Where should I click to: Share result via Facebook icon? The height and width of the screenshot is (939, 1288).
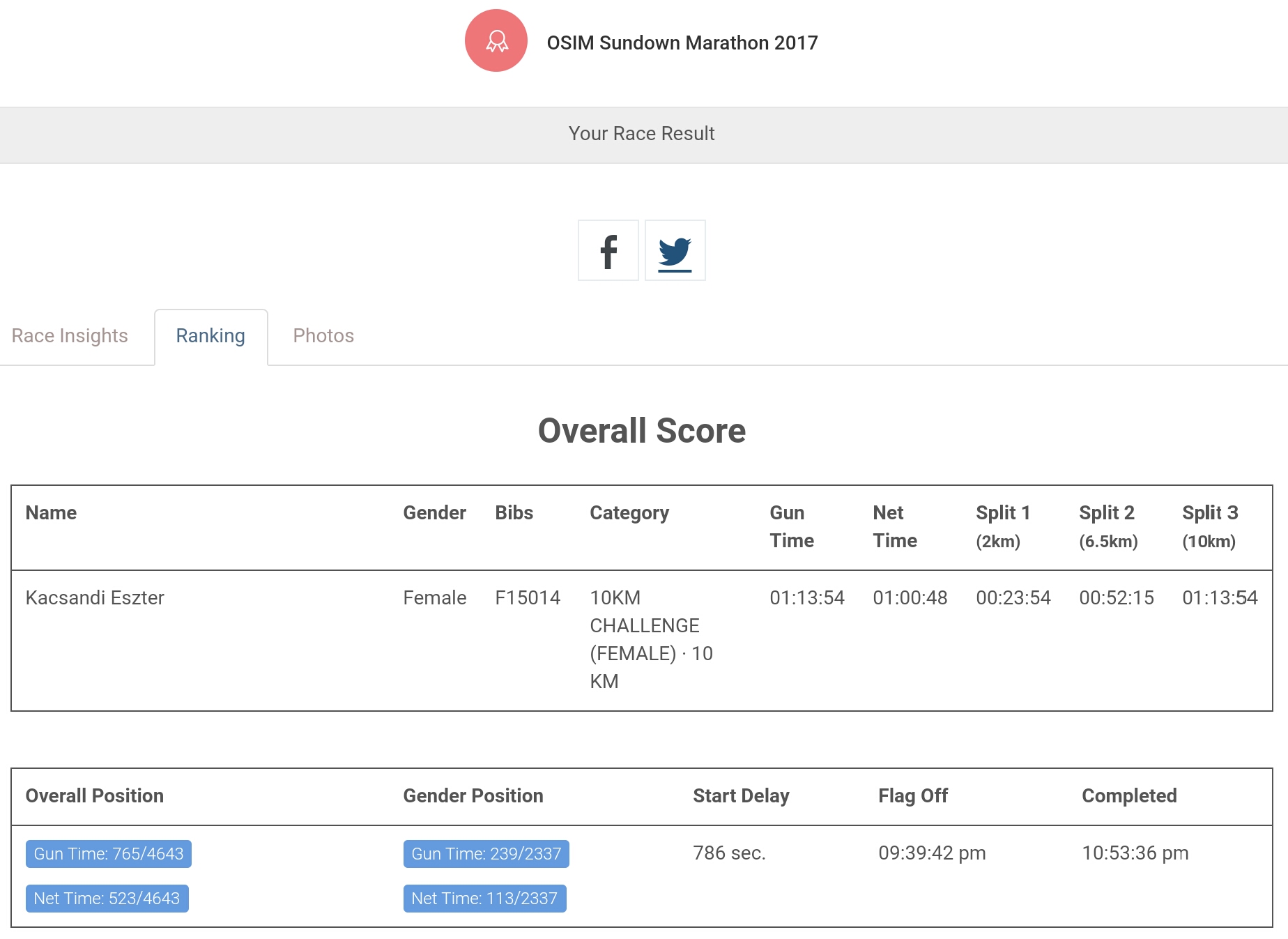(608, 250)
